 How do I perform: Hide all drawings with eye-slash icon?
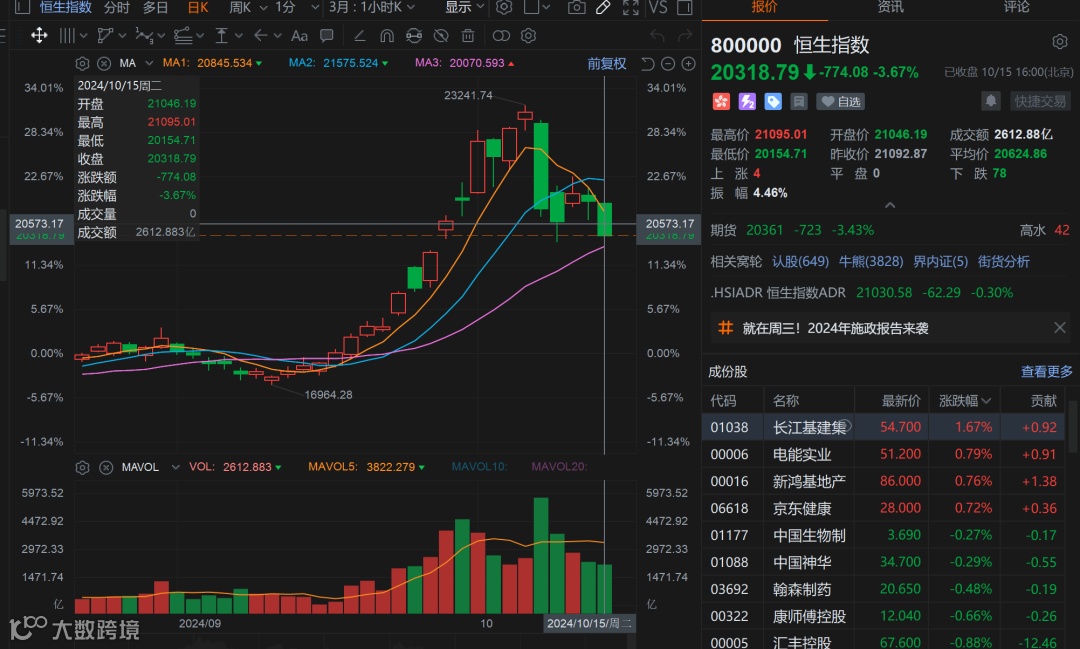coord(441,36)
